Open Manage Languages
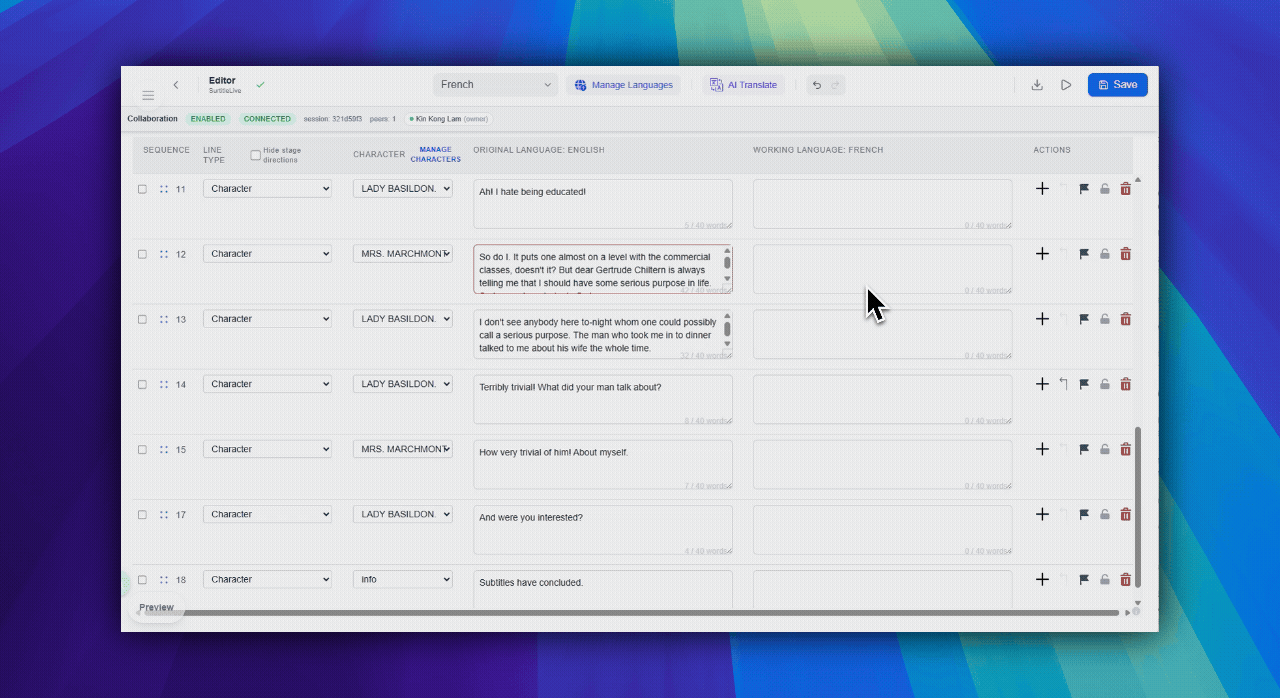Image resolution: width=1280 pixels, height=698 pixels. 624,85
